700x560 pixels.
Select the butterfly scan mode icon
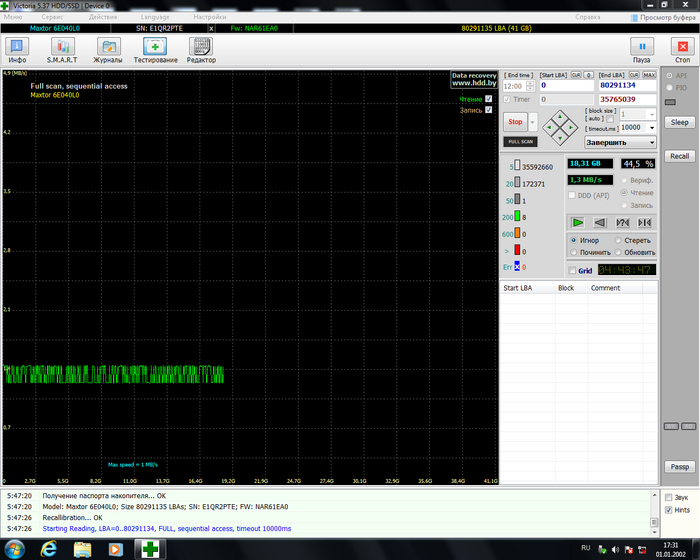(x=644, y=222)
